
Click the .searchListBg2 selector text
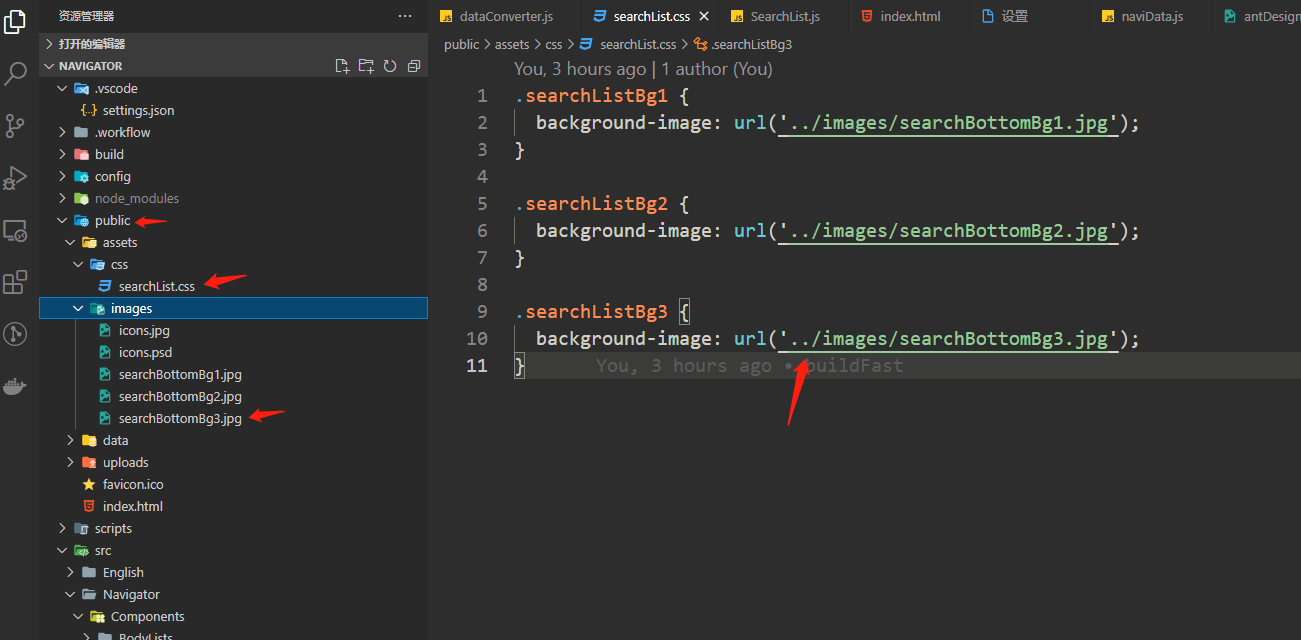coord(591,204)
